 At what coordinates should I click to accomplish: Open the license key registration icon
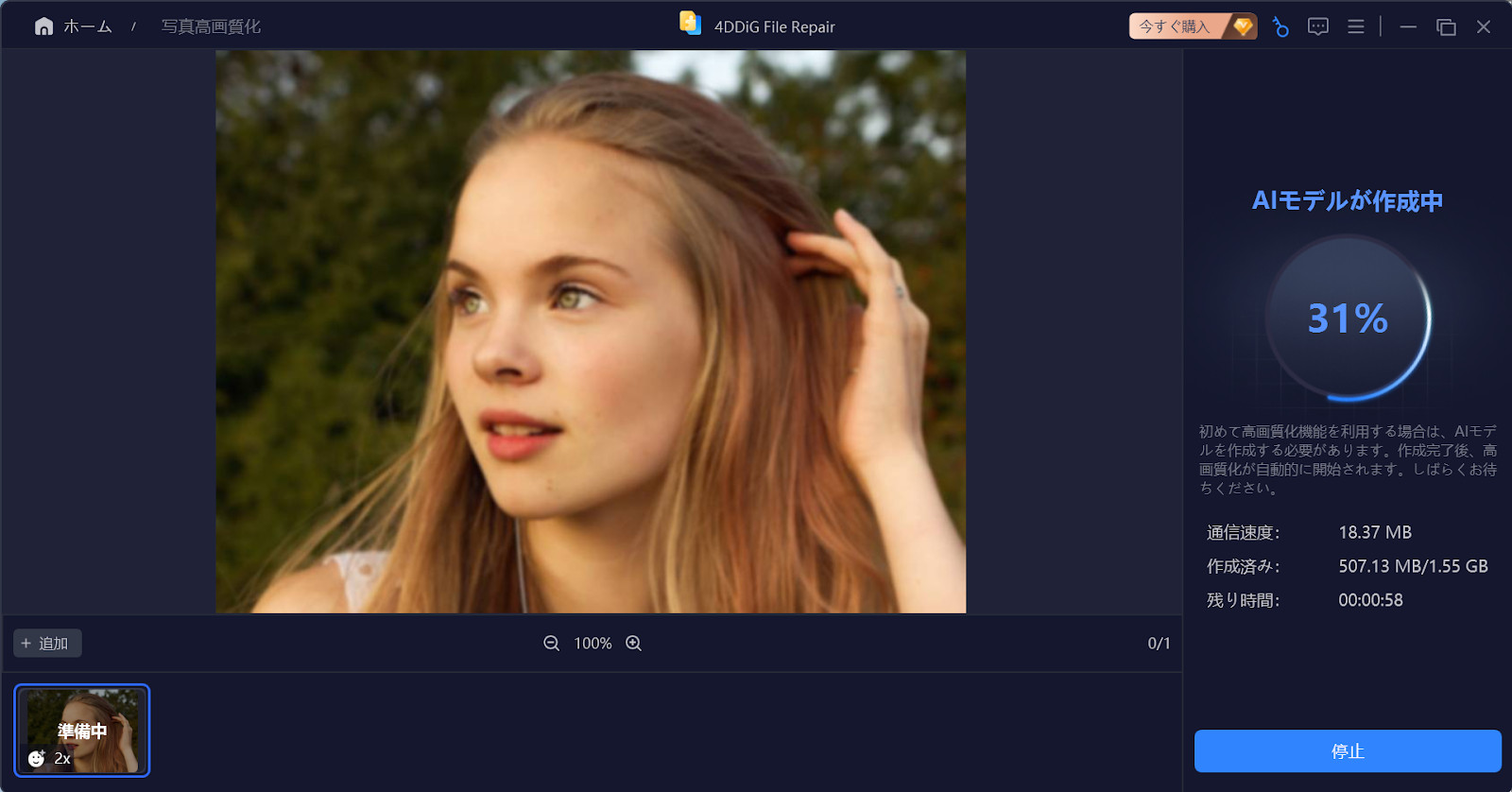point(1280,26)
